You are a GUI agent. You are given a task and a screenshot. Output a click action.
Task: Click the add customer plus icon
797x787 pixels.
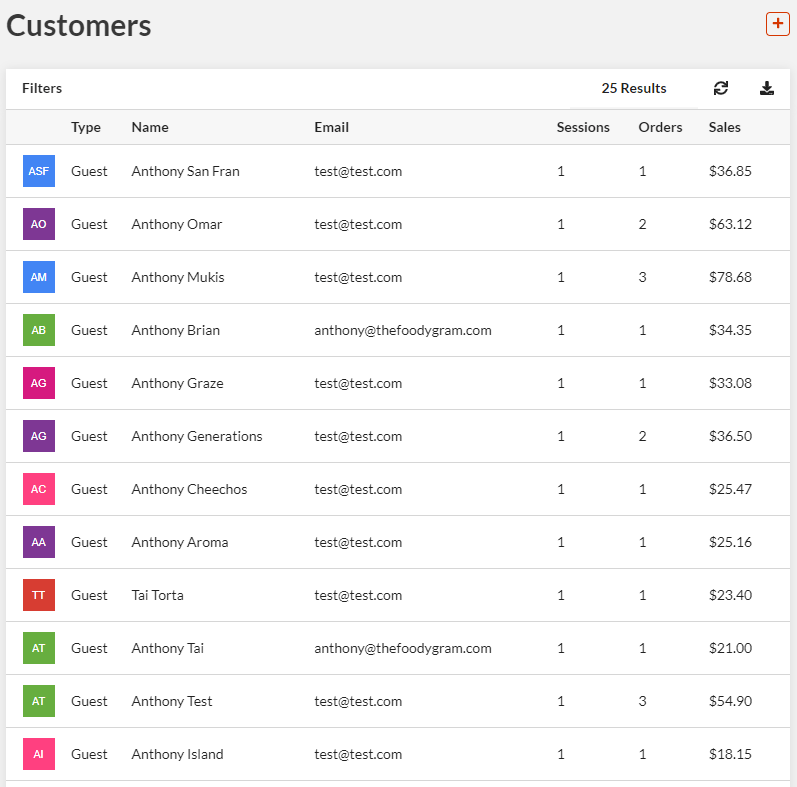[777, 24]
